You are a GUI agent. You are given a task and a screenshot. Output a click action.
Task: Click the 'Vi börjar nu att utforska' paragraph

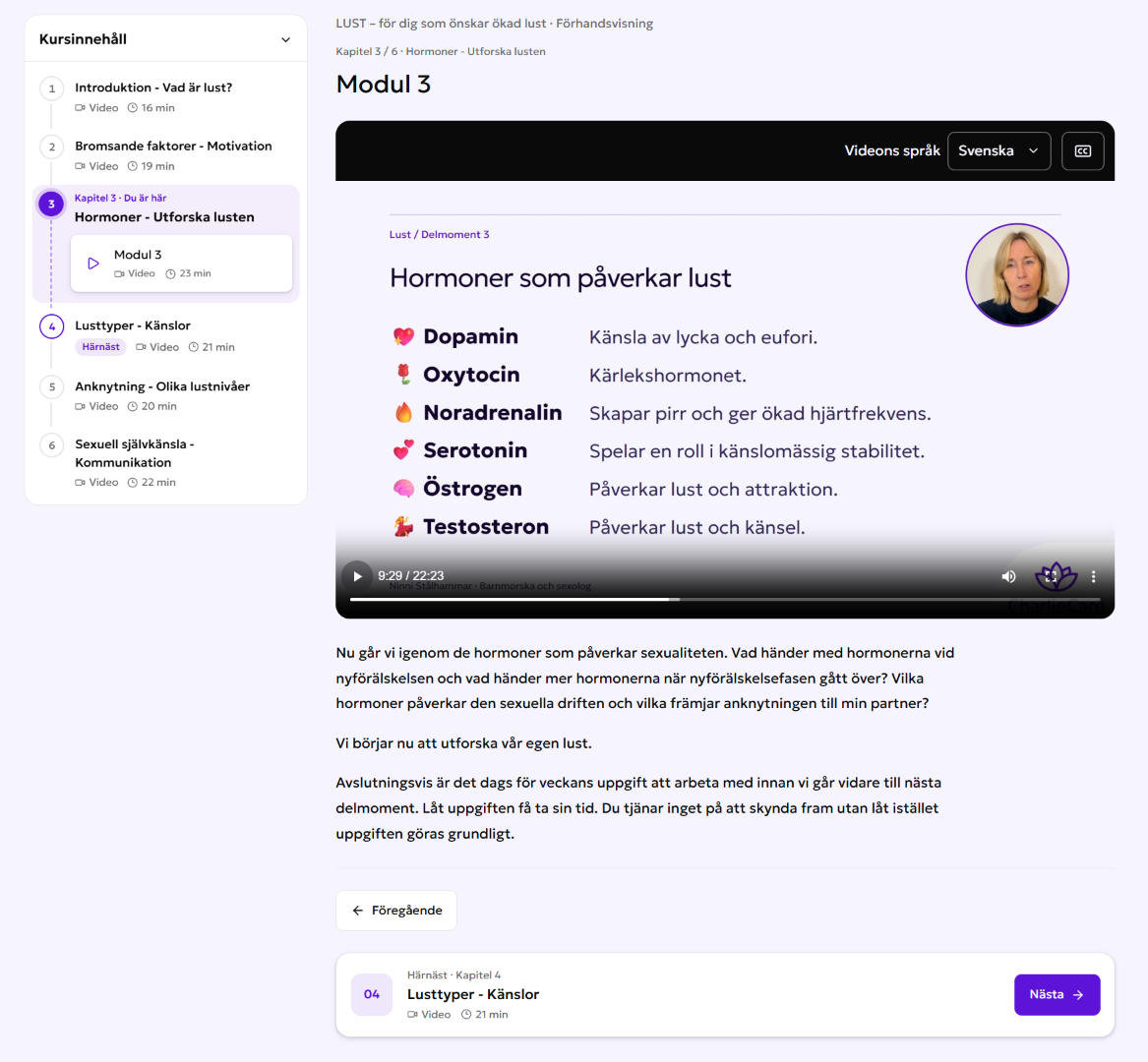point(463,742)
